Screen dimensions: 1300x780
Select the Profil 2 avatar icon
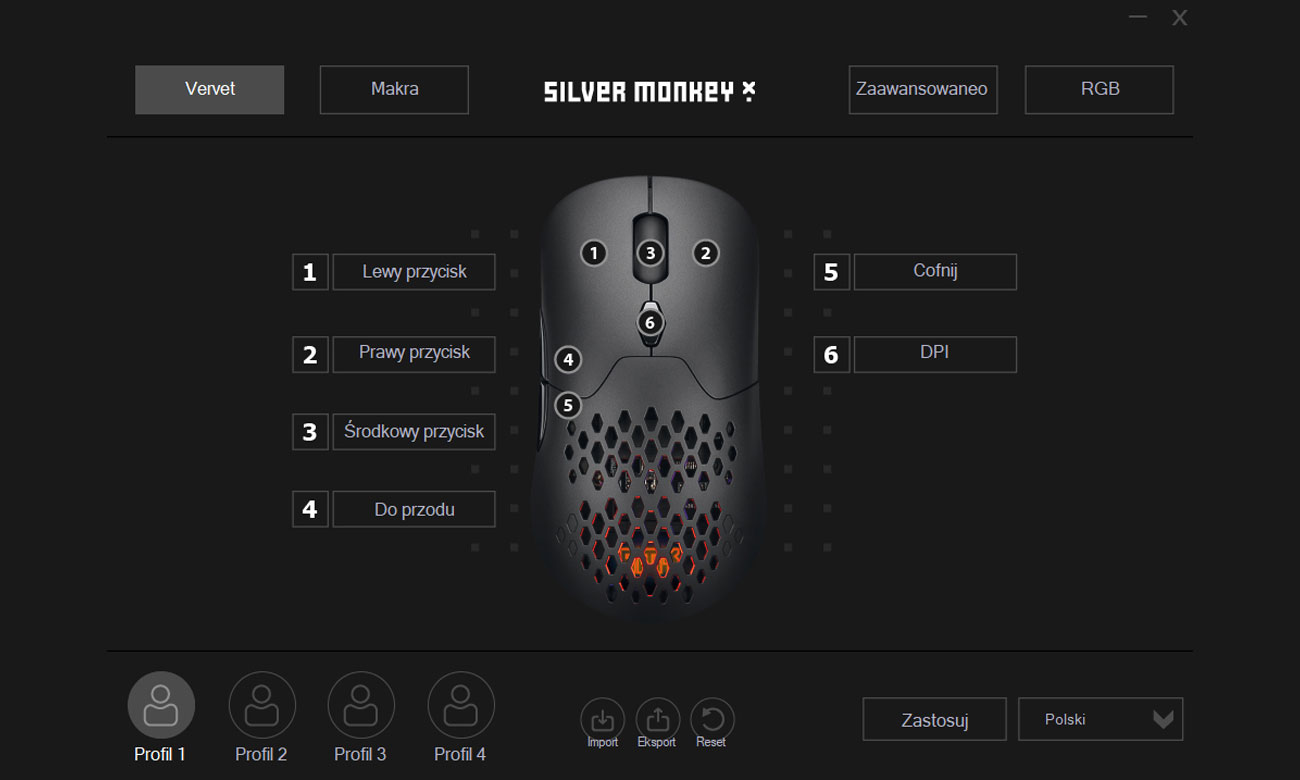pyautogui.click(x=262, y=705)
